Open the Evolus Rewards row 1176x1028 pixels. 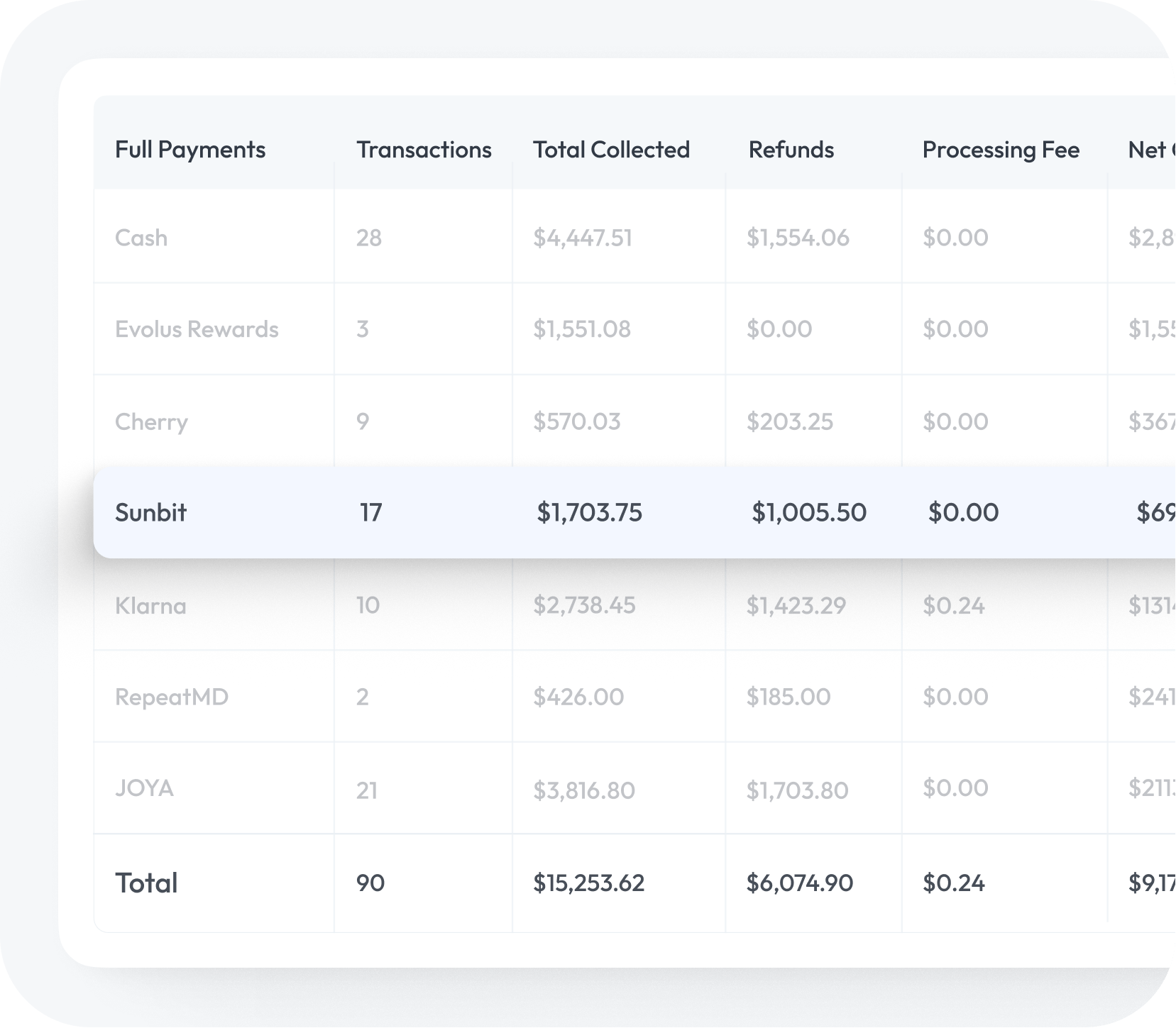[197, 329]
